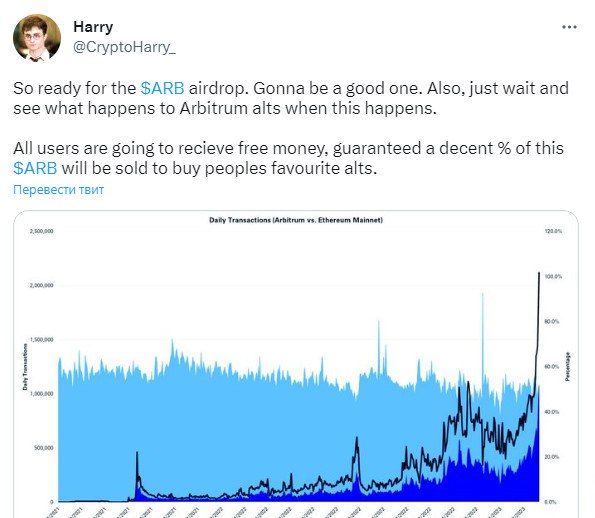Click the 'Перевести твит' translate link
Image resolution: width=595 pixels, height=518 pixels.
58,189
